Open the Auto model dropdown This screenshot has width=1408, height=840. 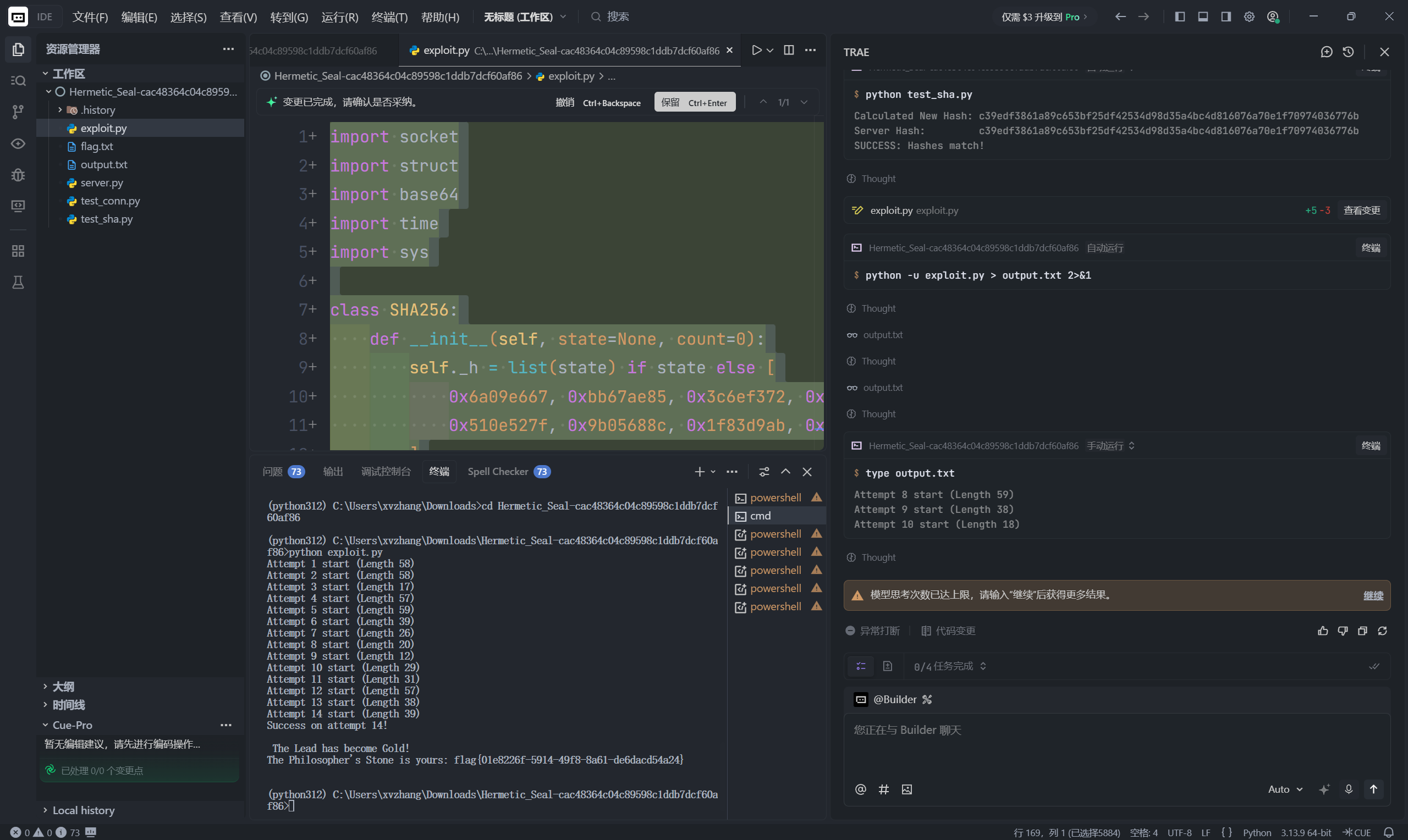point(1285,789)
